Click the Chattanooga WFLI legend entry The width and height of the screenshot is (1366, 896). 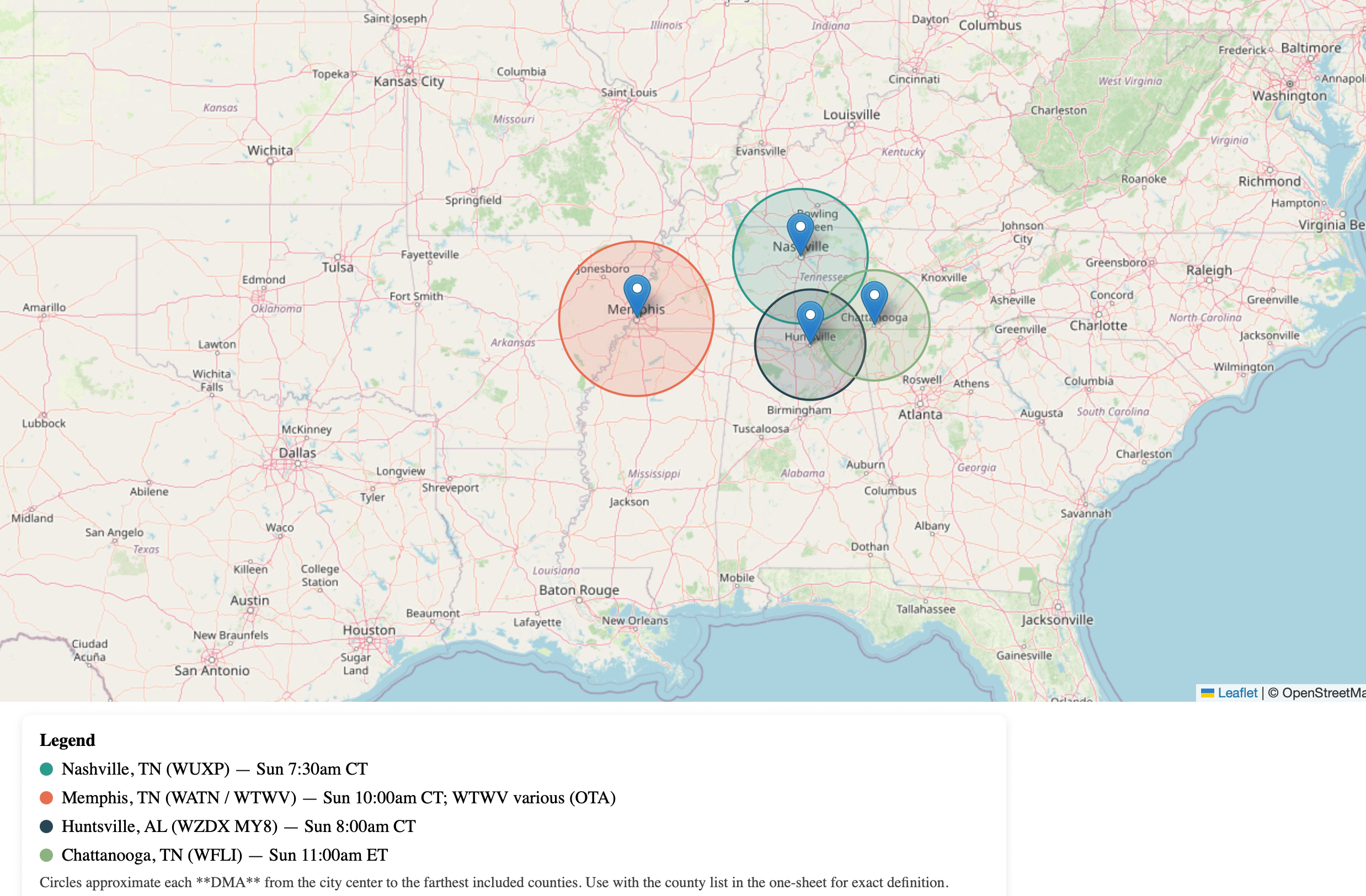point(225,855)
